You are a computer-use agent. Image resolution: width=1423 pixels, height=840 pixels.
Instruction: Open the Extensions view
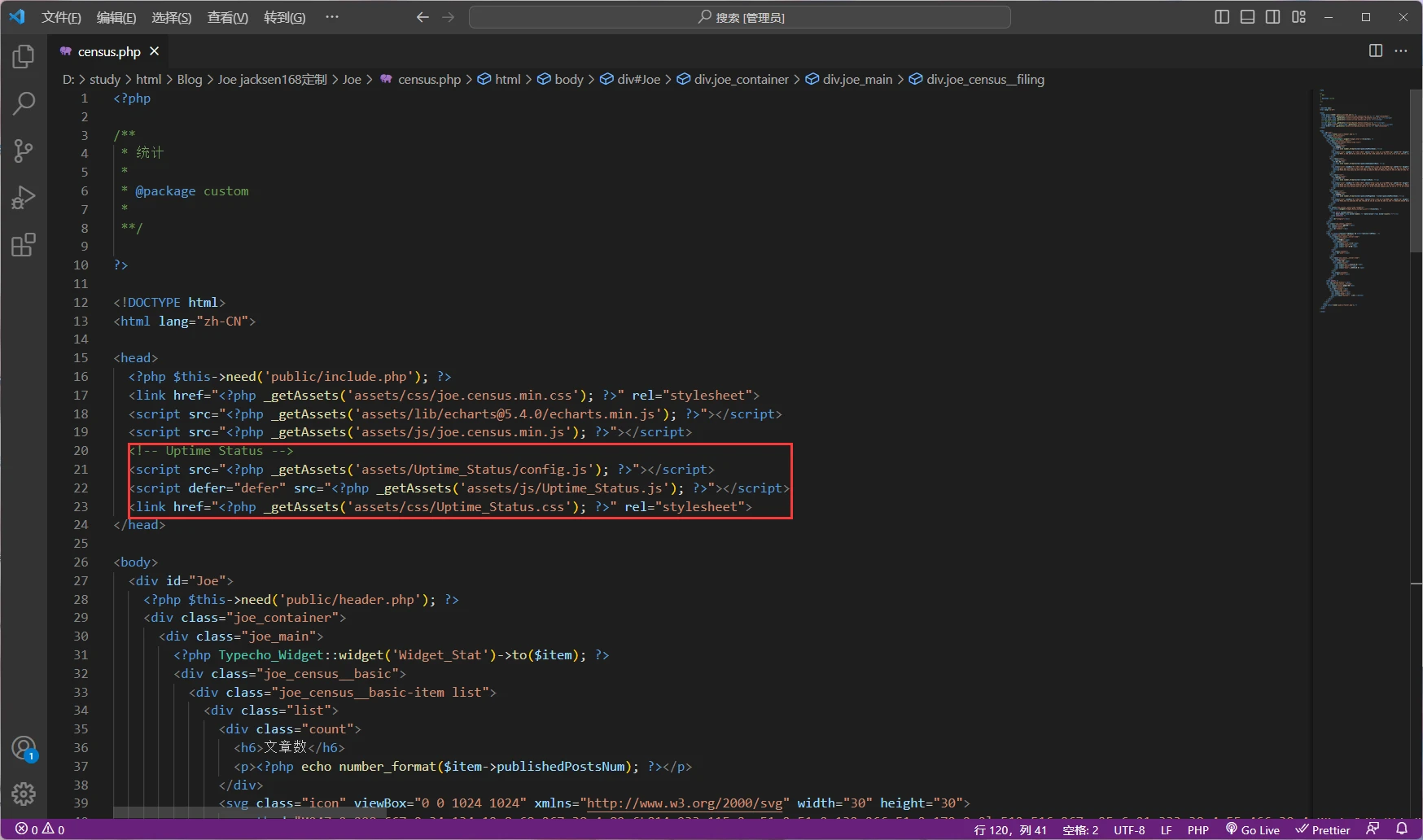(24, 245)
